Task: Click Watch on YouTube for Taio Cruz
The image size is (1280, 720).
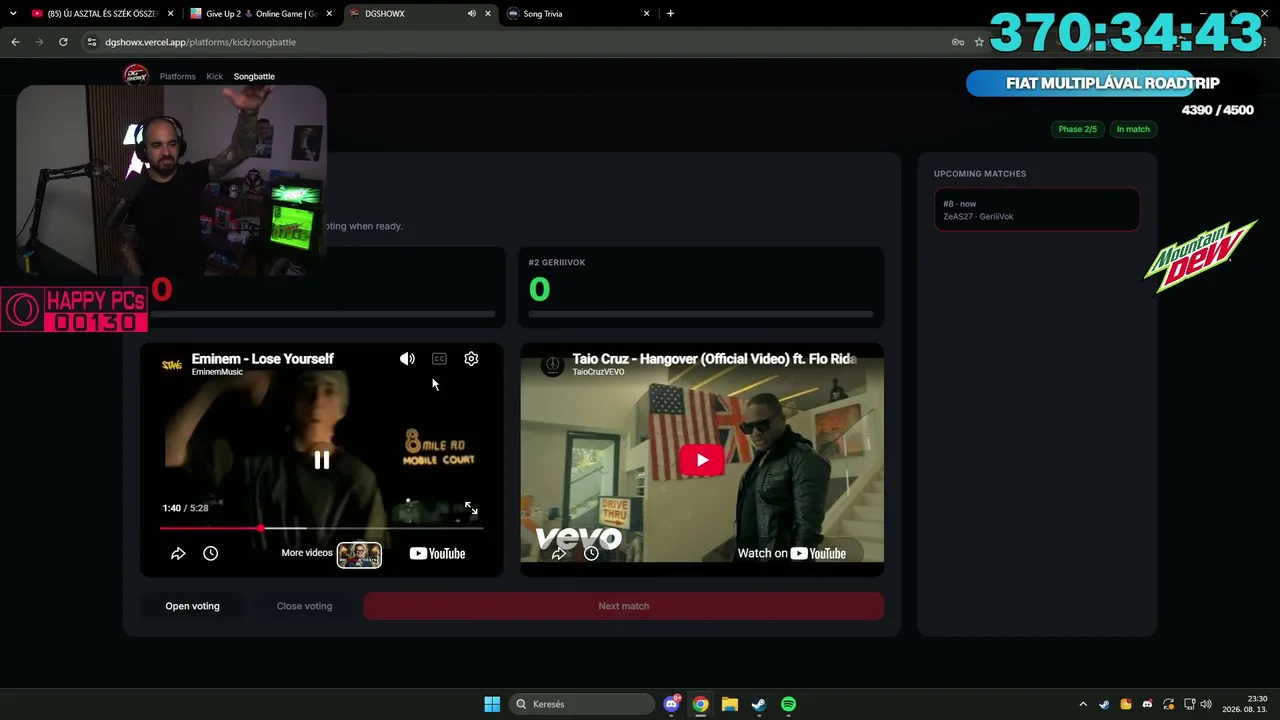Action: pos(792,553)
